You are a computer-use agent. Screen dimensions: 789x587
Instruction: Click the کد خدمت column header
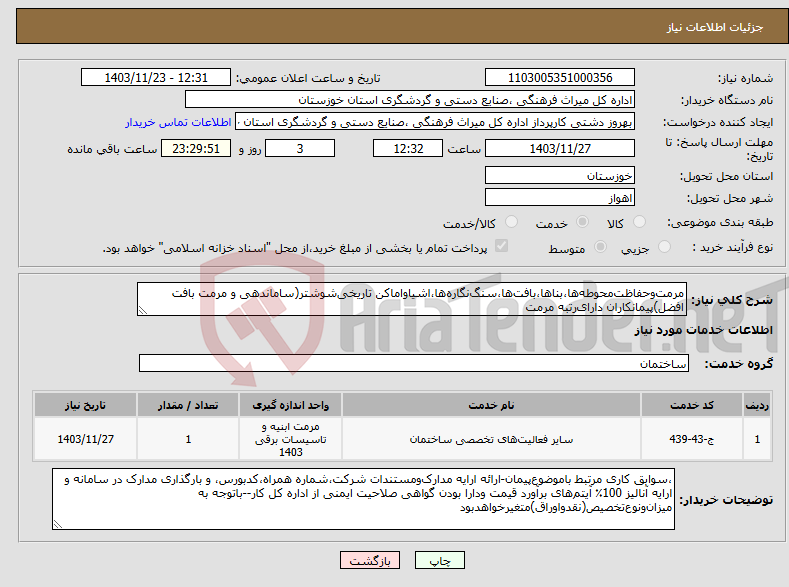[692, 405]
